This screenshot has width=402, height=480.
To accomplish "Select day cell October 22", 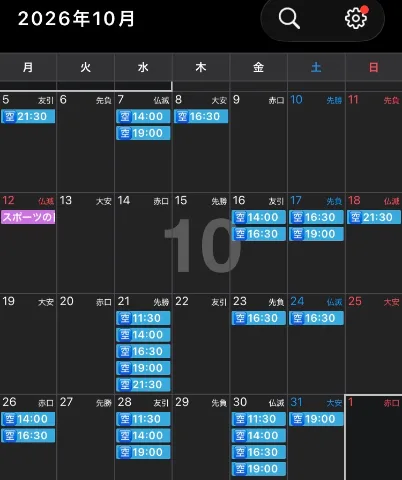I will pyautogui.click(x=201, y=344).
